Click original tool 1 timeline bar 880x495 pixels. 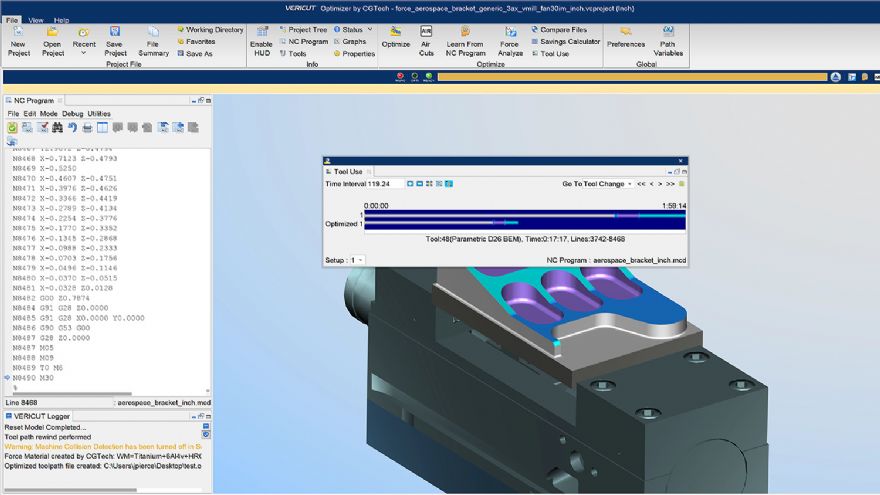tap(525, 215)
